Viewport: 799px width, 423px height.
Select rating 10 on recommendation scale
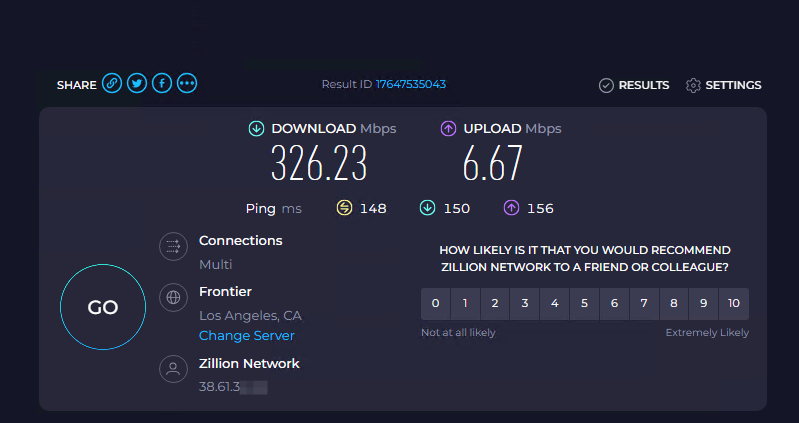tap(734, 304)
